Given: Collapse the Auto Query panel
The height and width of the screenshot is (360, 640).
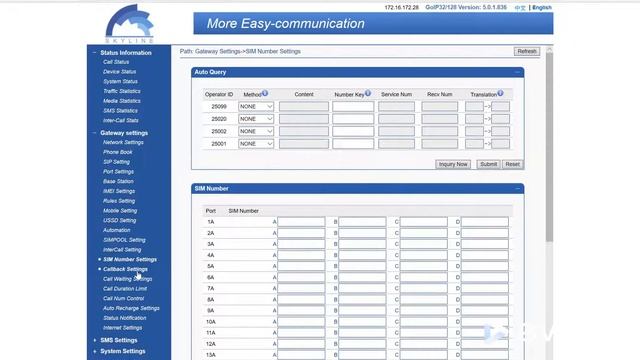Looking at the screenshot, I should click(x=517, y=72).
